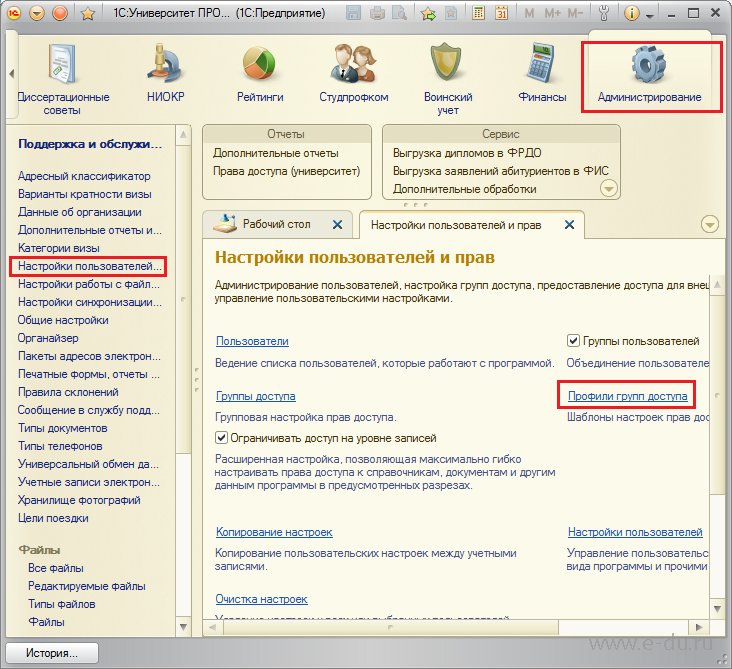
Task: Click the M- memory button
Action: point(575,13)
